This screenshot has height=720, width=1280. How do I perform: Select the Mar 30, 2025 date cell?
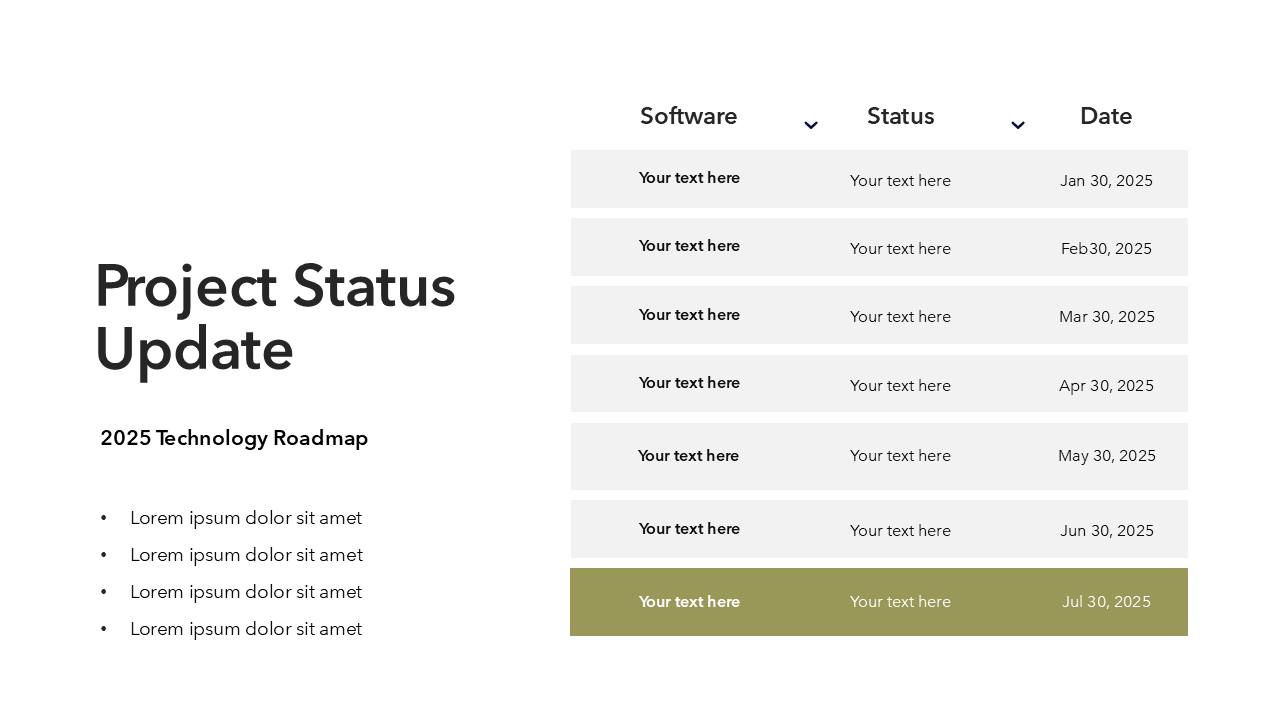tap(1106, 317)
